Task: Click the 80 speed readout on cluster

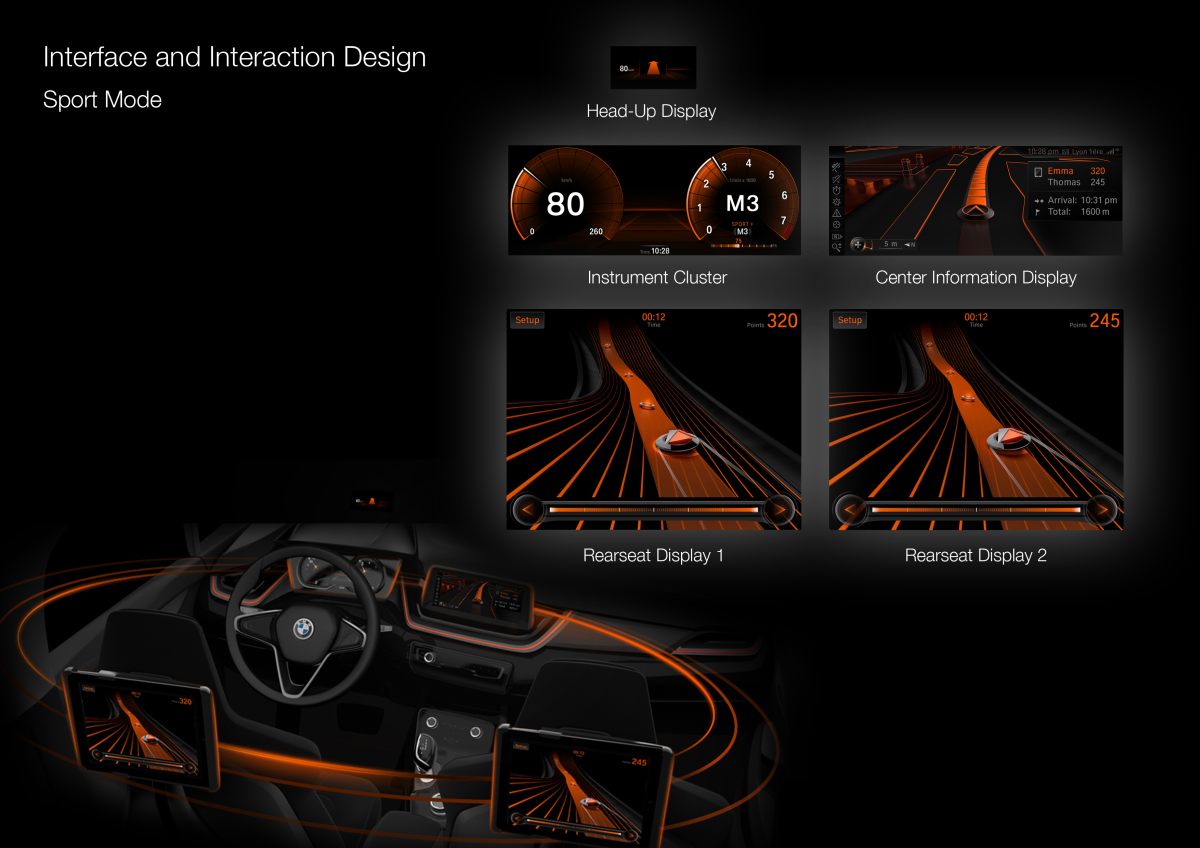Action: click(565, 204)
